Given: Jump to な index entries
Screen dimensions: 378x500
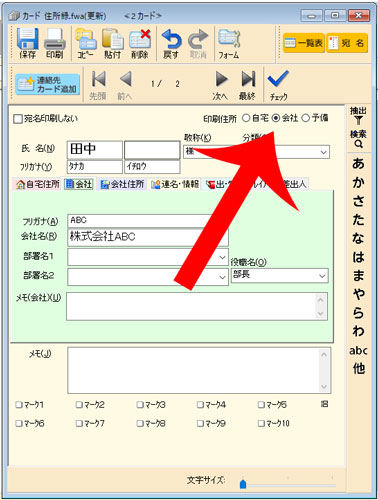Looking at the screenshot, I should click(358, 238).
